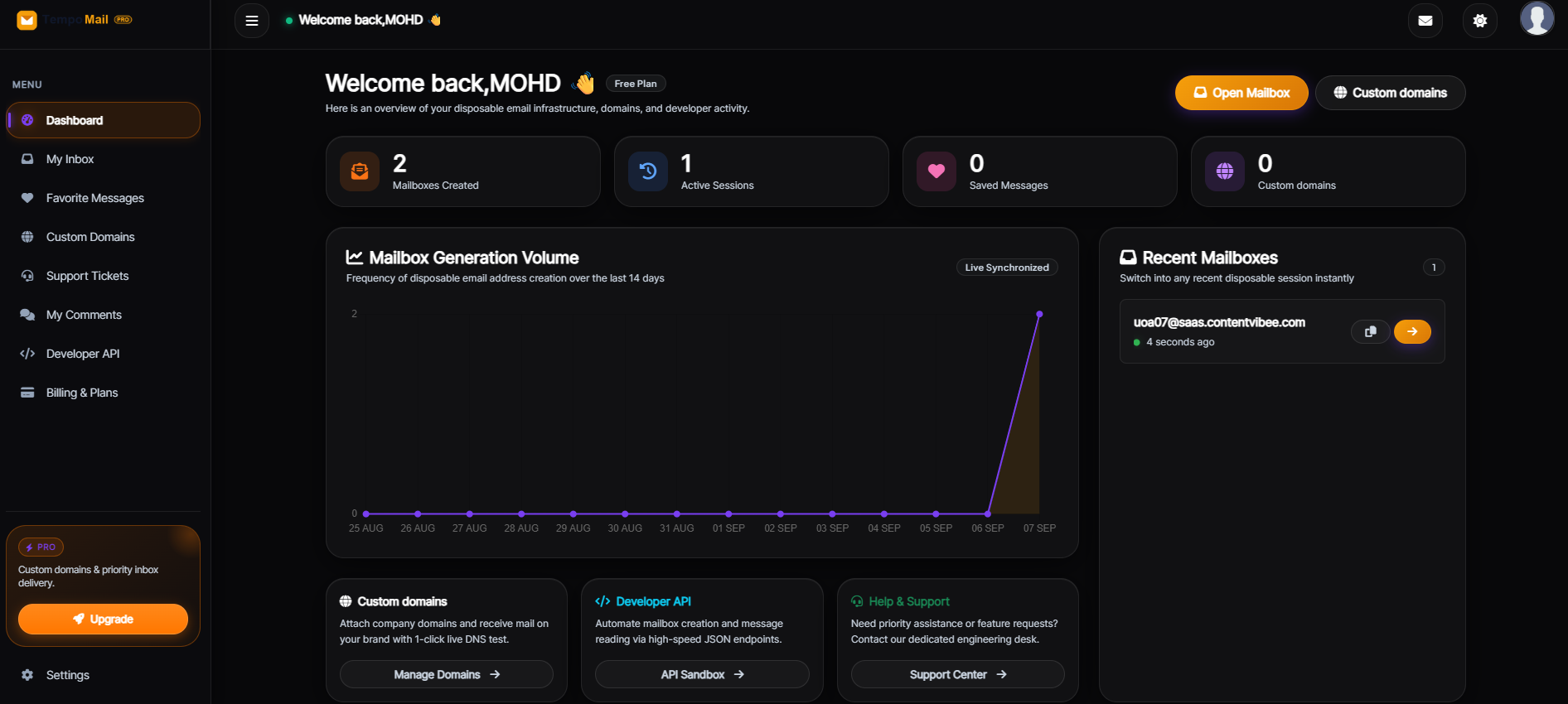The height and width of the screenshot is (704, 1568).
Task: Open Favorite Messages page
Action: pos(104,198)
